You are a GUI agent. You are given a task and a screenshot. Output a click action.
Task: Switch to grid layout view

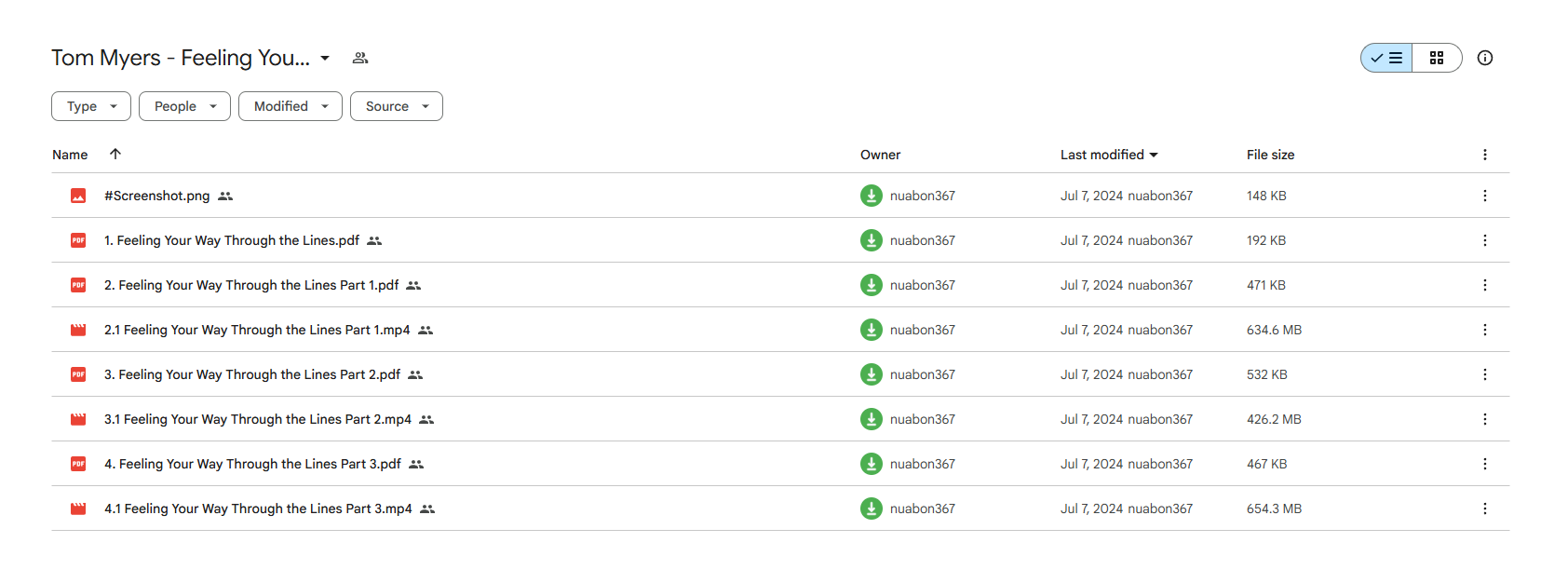1437,58
